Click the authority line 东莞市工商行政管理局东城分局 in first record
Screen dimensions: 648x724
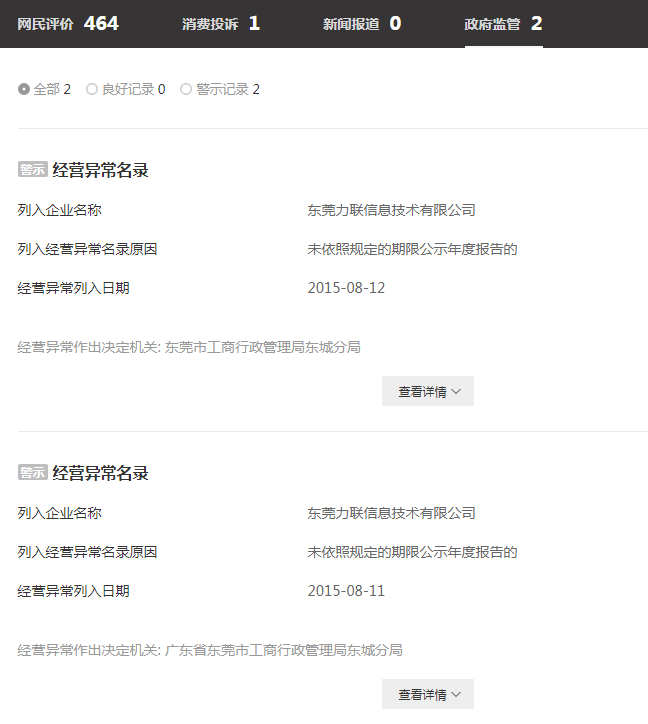(x=263, y=347)
